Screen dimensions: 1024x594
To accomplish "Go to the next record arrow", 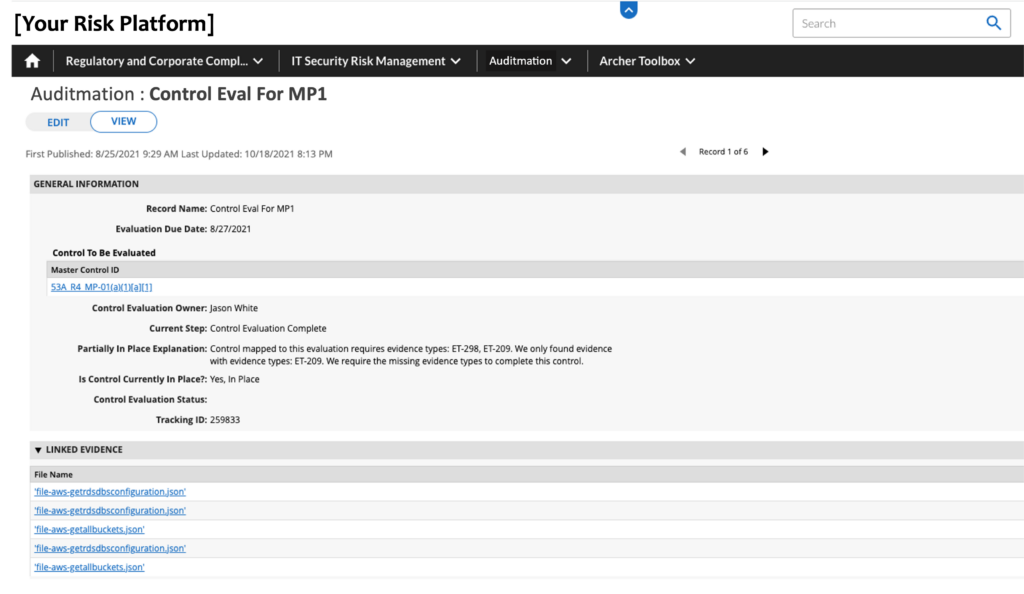I will pos(766,152).
